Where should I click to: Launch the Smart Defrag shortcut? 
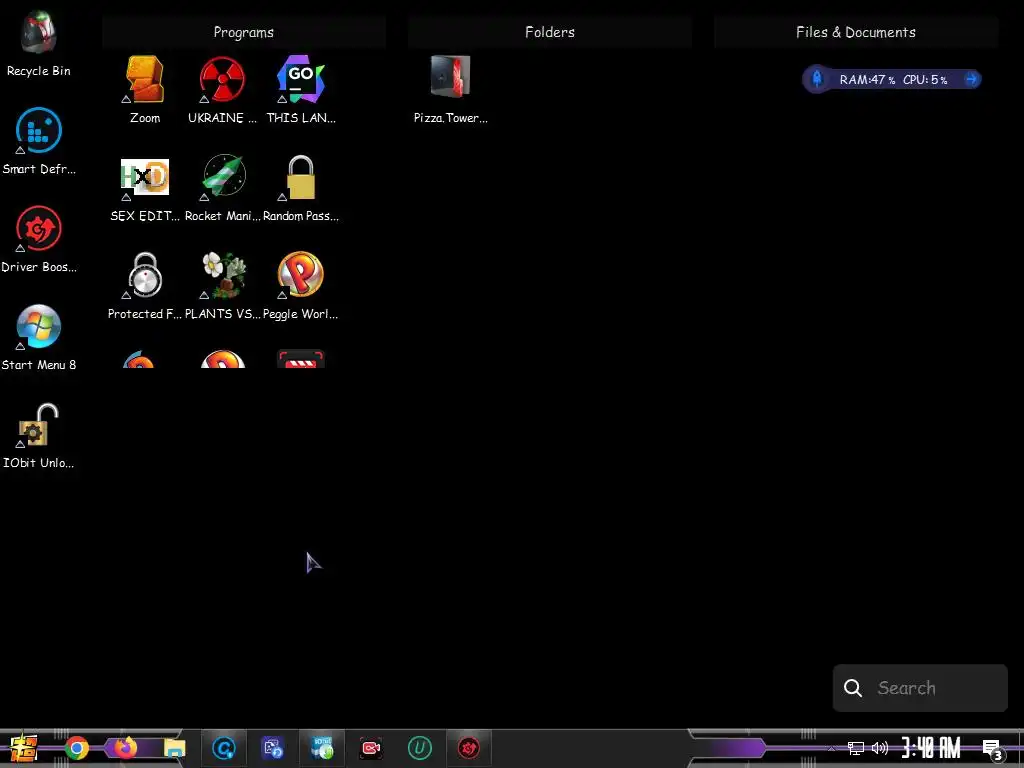(39, 131)
